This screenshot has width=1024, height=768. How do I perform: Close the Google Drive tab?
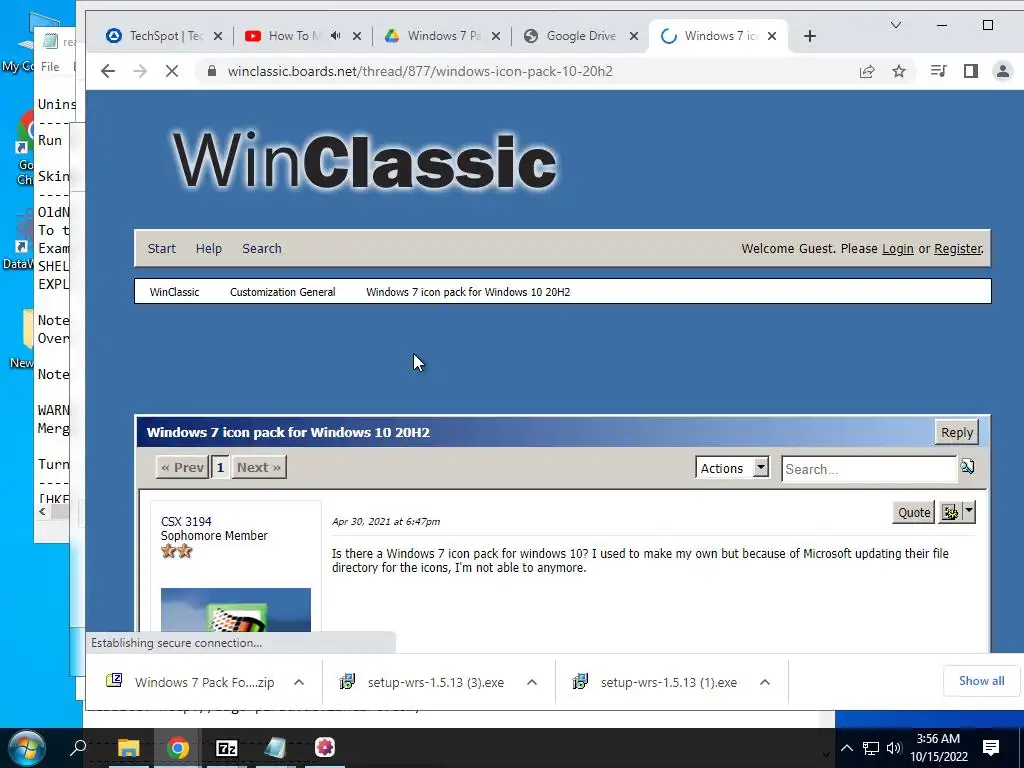click(x=633, y=36)
